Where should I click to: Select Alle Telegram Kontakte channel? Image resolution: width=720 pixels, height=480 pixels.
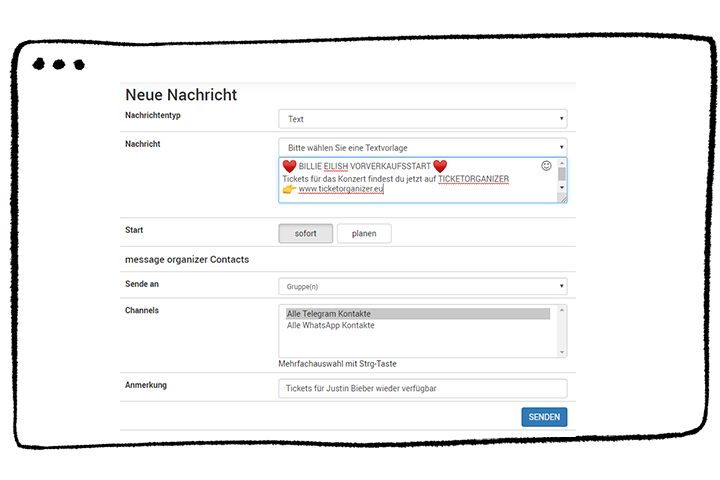point(418,314)
